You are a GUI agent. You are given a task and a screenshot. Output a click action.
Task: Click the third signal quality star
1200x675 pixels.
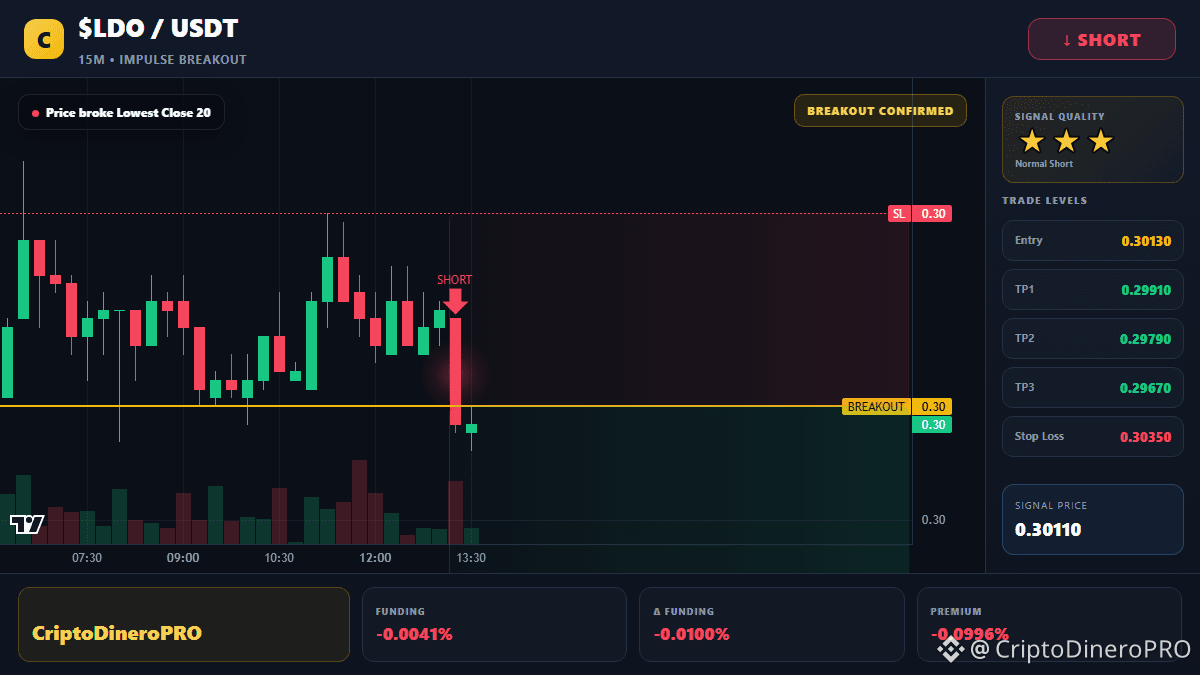[1100, 141]
